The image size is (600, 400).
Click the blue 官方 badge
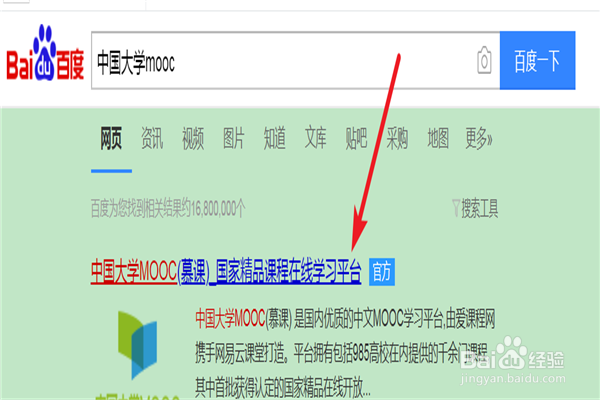coord(382,272)
